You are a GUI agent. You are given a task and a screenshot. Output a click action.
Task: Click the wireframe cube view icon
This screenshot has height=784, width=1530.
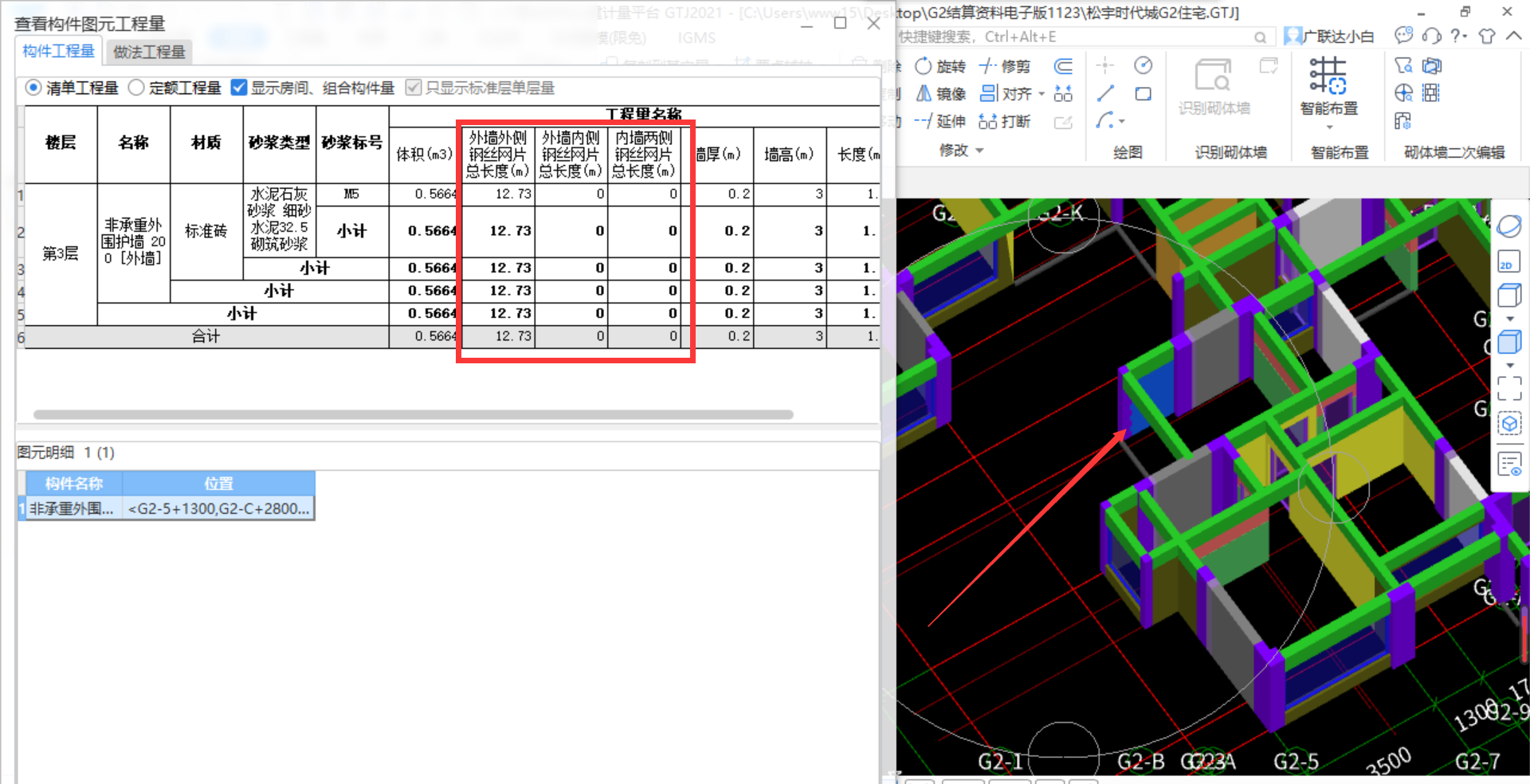1509,296
